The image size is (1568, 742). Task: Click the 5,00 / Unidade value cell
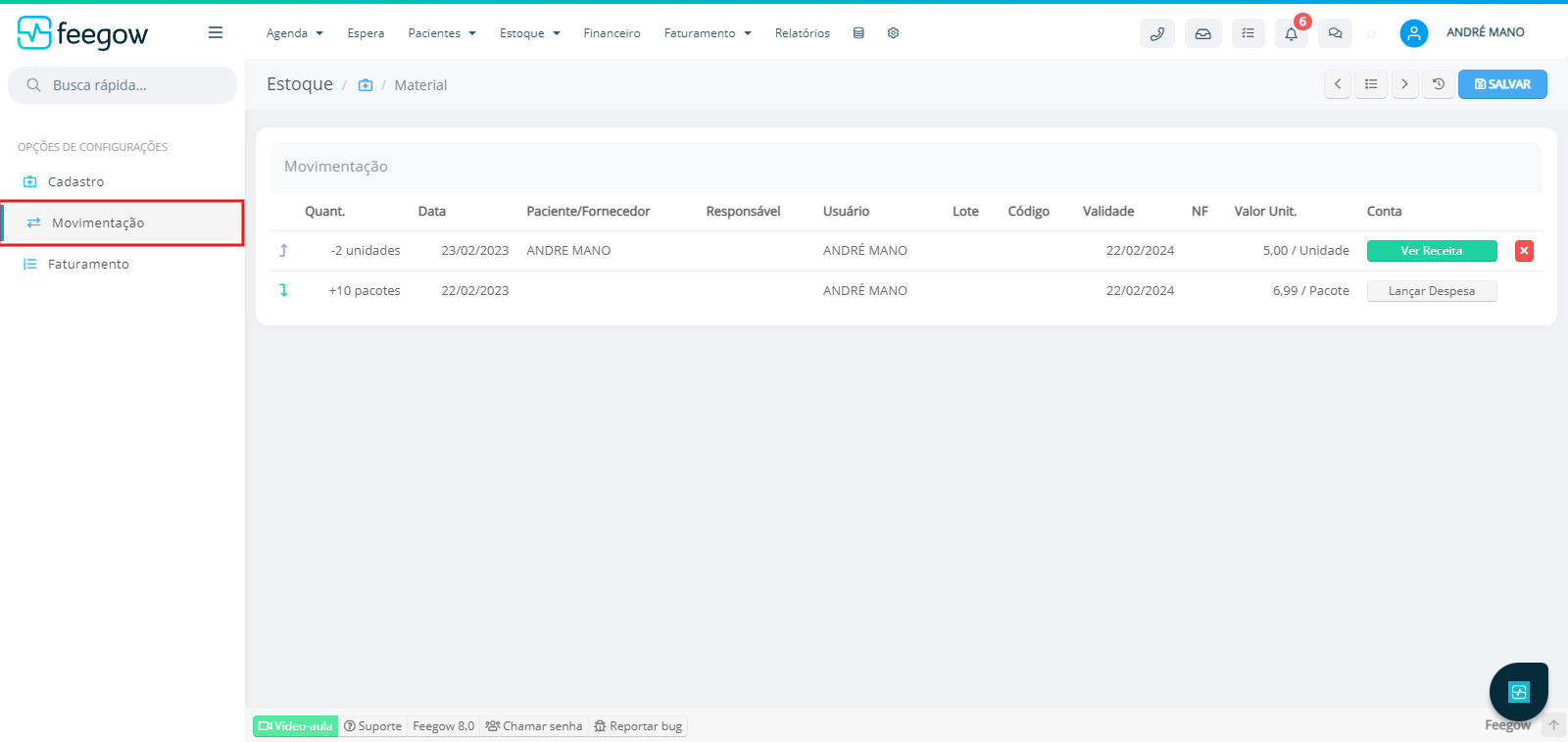[x=1306, y=250]
